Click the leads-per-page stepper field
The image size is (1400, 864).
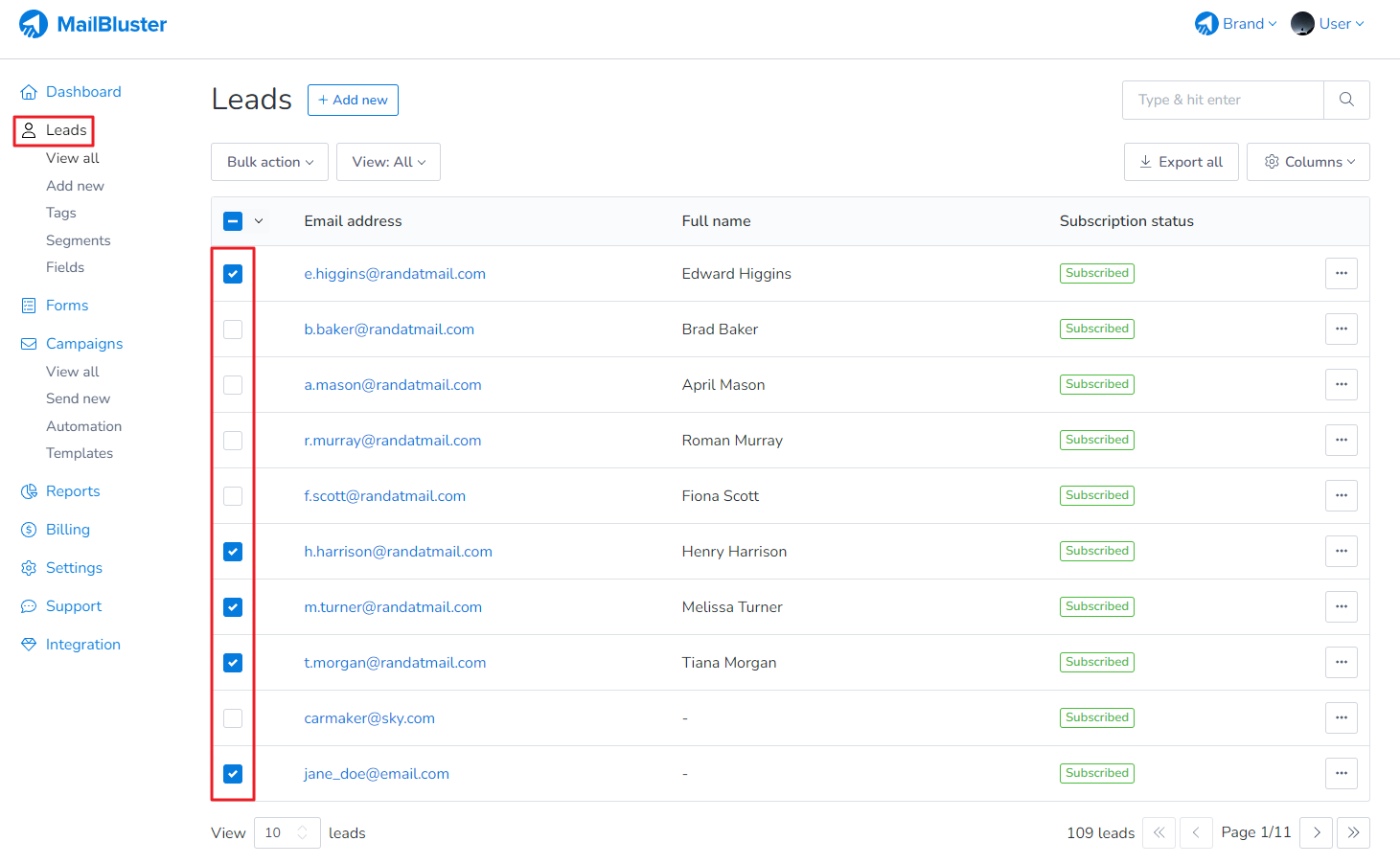[287, 832]
